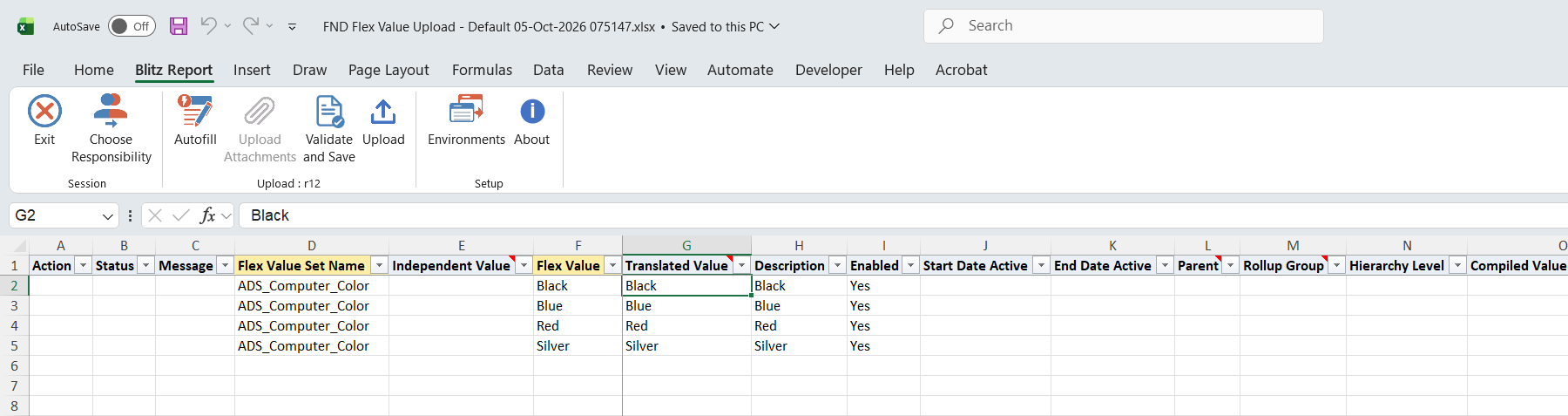Select column G header
This screenshot has width=1568, height=416.
(x=686, y=246)
